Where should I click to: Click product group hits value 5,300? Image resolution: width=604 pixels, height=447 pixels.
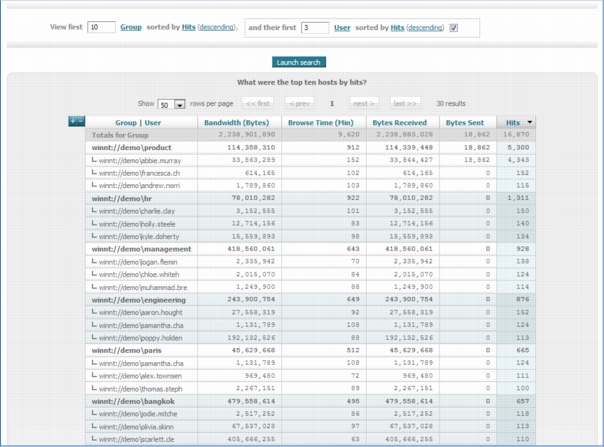coord(518,147)
